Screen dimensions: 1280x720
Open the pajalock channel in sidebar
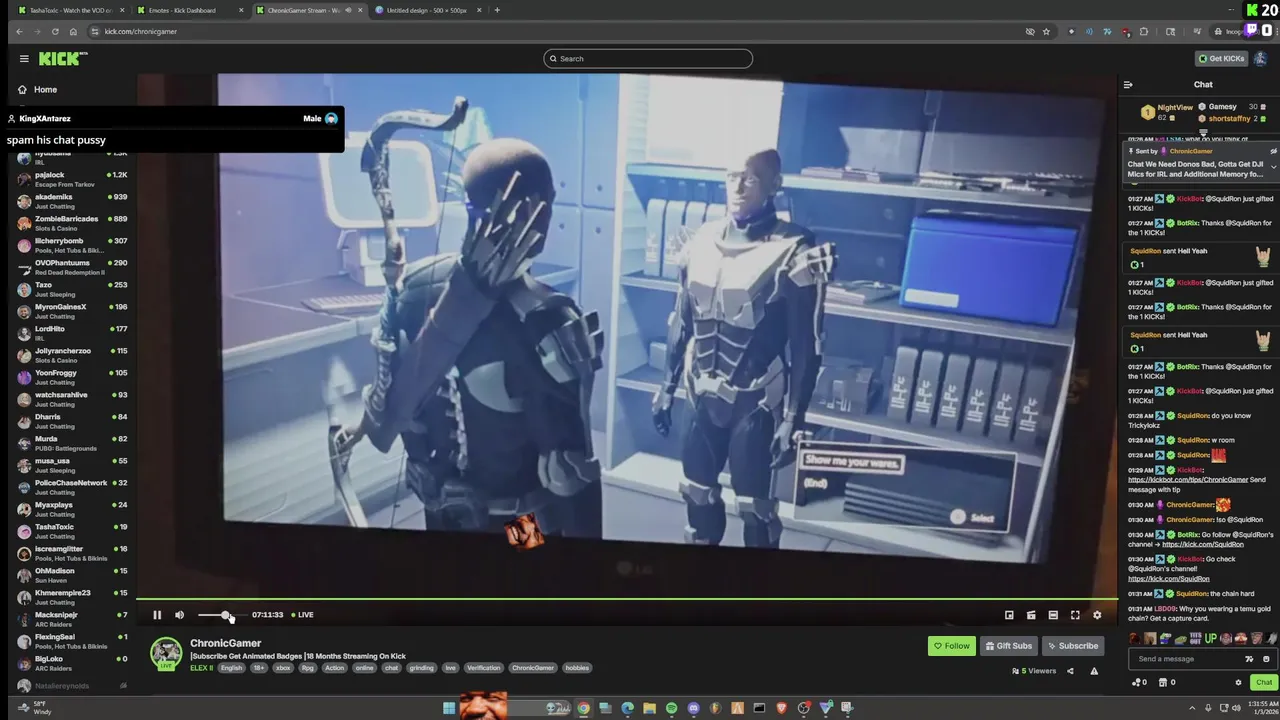point(72,180)
